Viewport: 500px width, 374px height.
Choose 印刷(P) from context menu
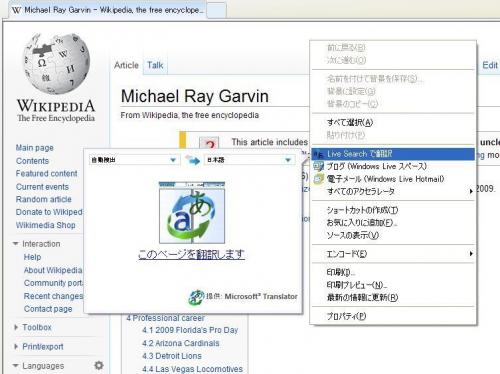pyautogui.click(x=393, y=272)
